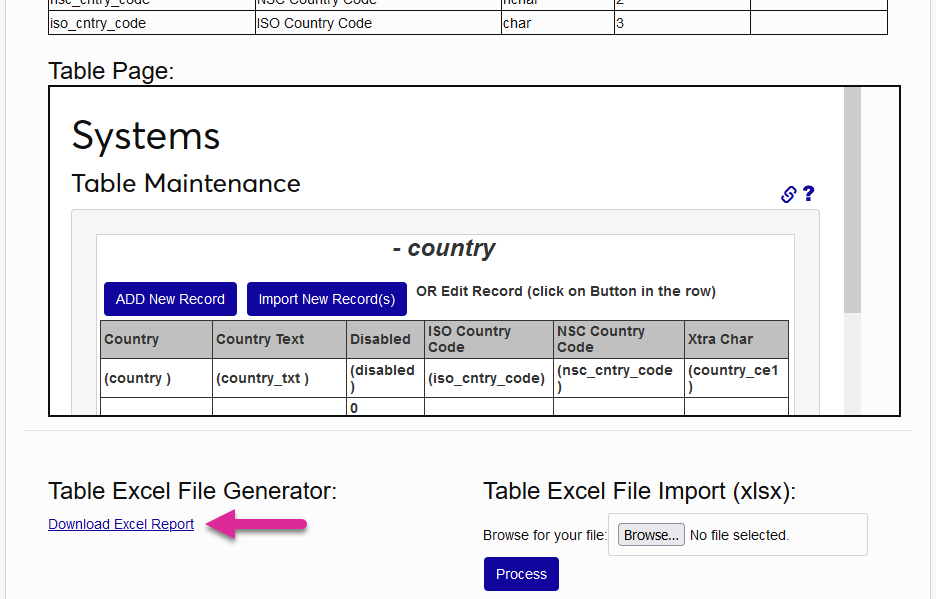Click the Systems heading

tap(145, 135)
